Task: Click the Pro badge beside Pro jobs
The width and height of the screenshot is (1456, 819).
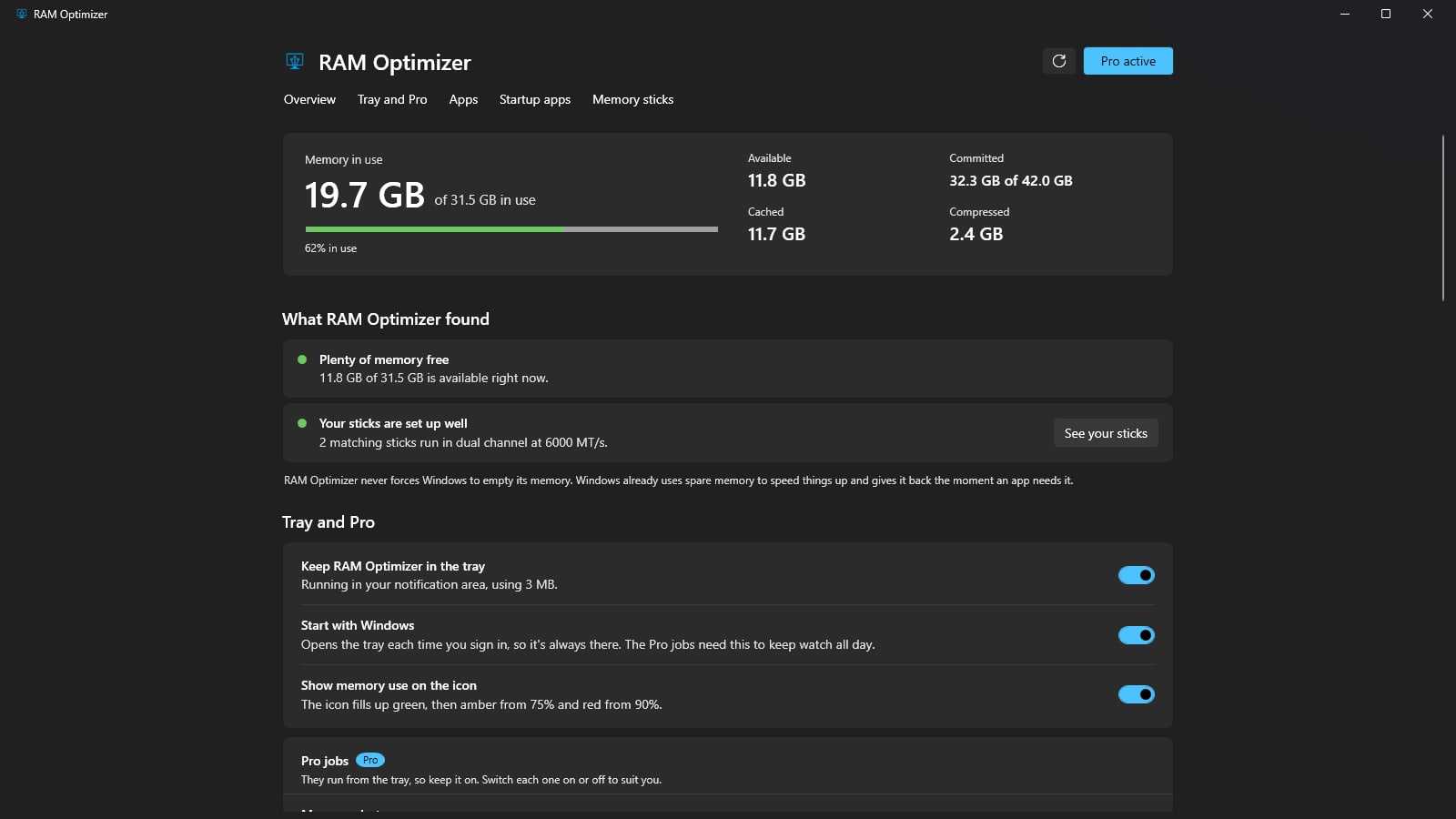Action: (x=370, y=760)
